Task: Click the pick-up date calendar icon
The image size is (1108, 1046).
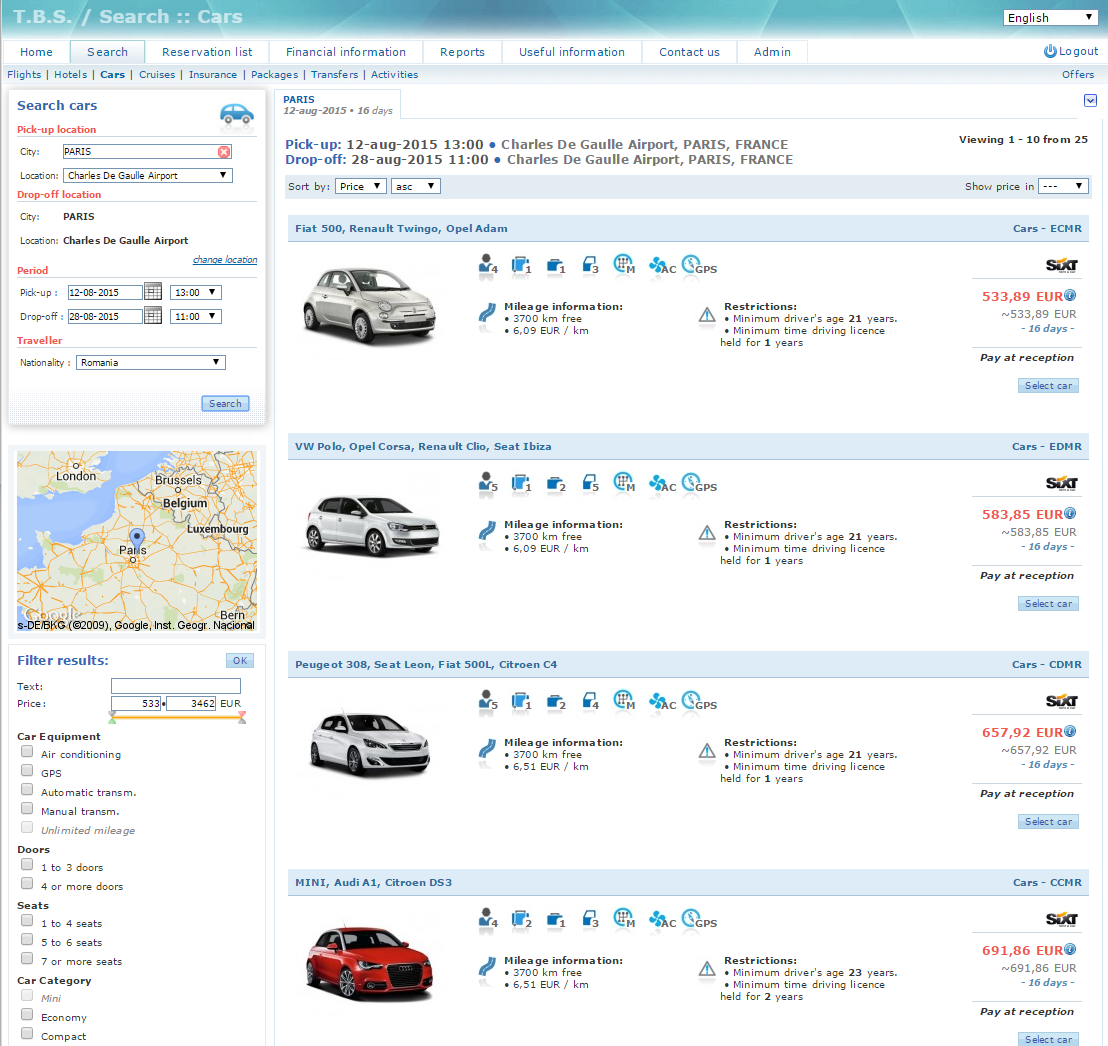Action: click(x=153, y=292)
